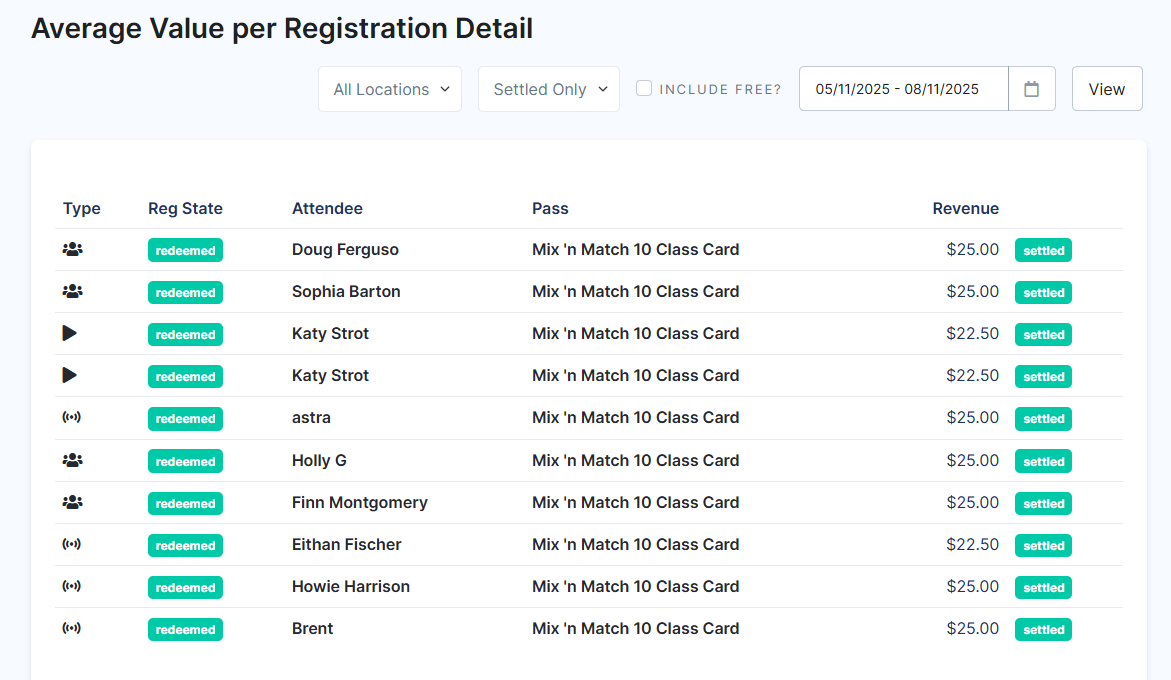Click the livestream icon in astra's row
The image size is (1171, 680).
[x=72, y=417]
